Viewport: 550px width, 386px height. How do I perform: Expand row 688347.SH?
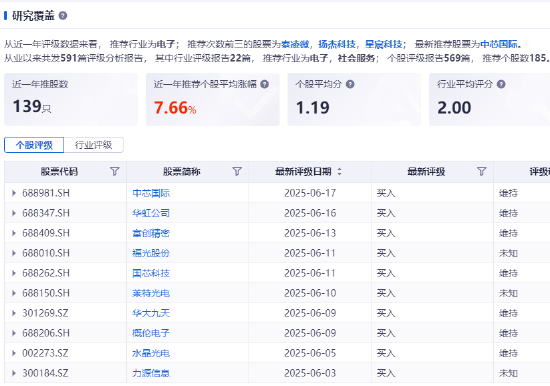pyautogui.click(x=14, y=213)
